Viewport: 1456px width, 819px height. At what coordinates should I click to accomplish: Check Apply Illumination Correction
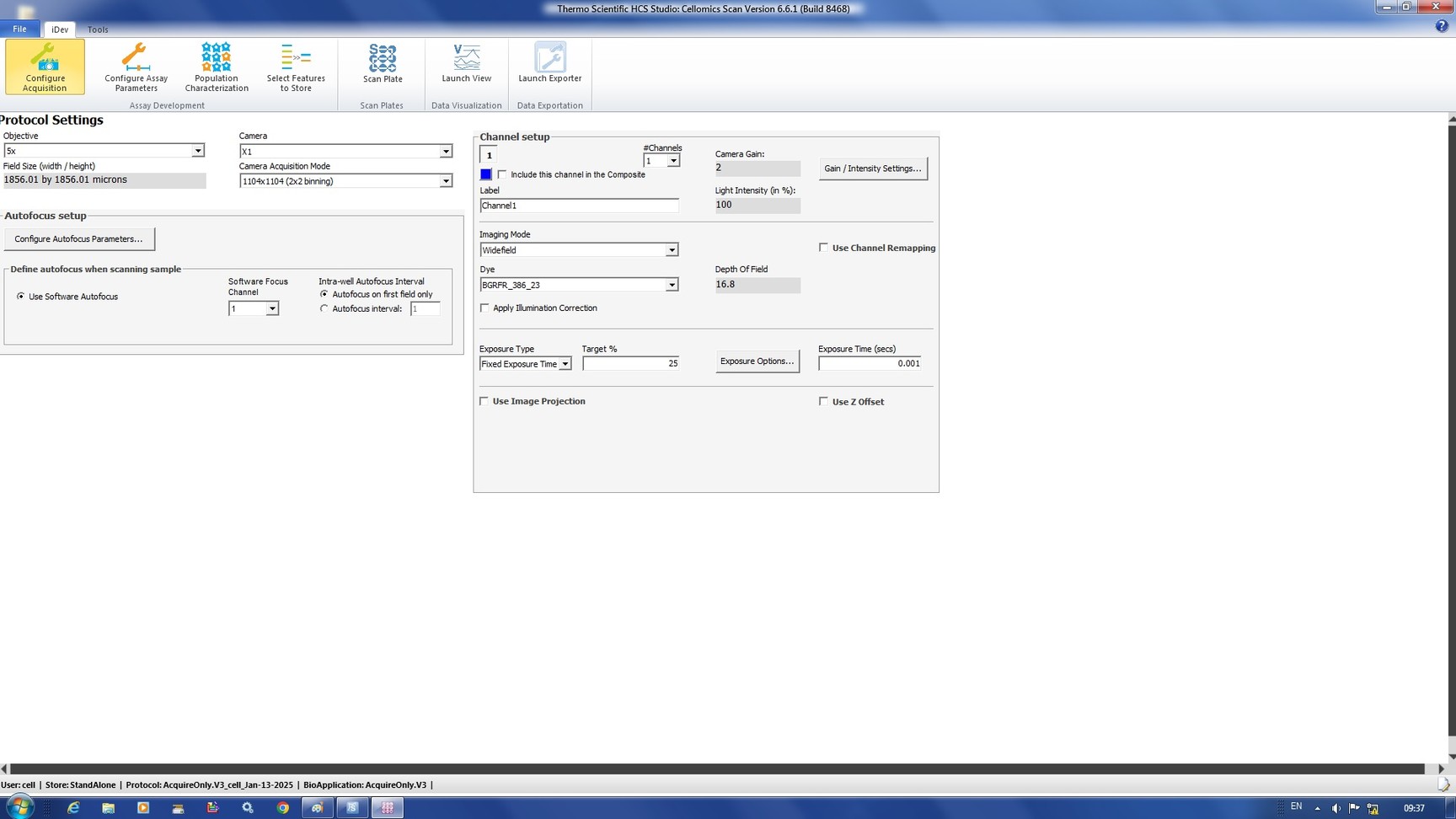484,308
